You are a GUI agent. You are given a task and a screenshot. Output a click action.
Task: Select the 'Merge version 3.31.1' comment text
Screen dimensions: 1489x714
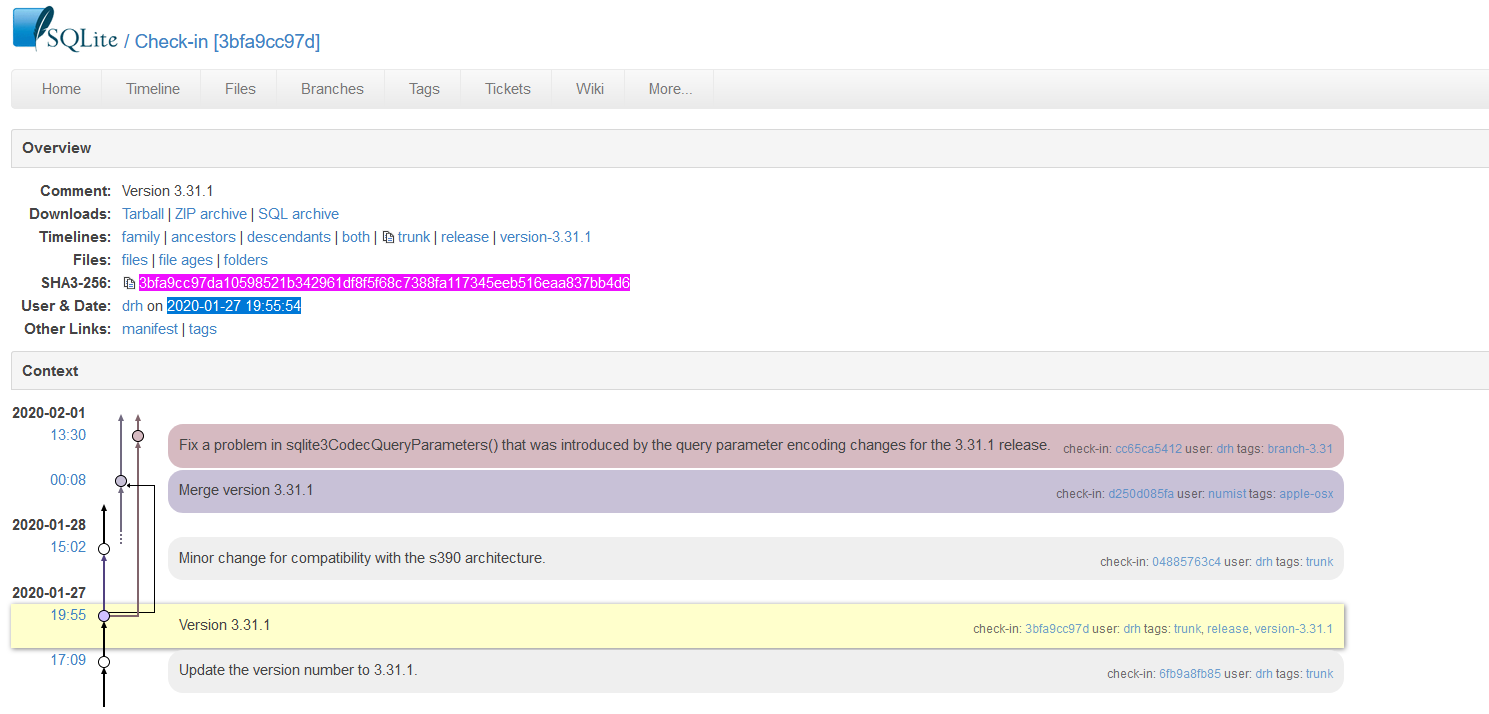246,490
